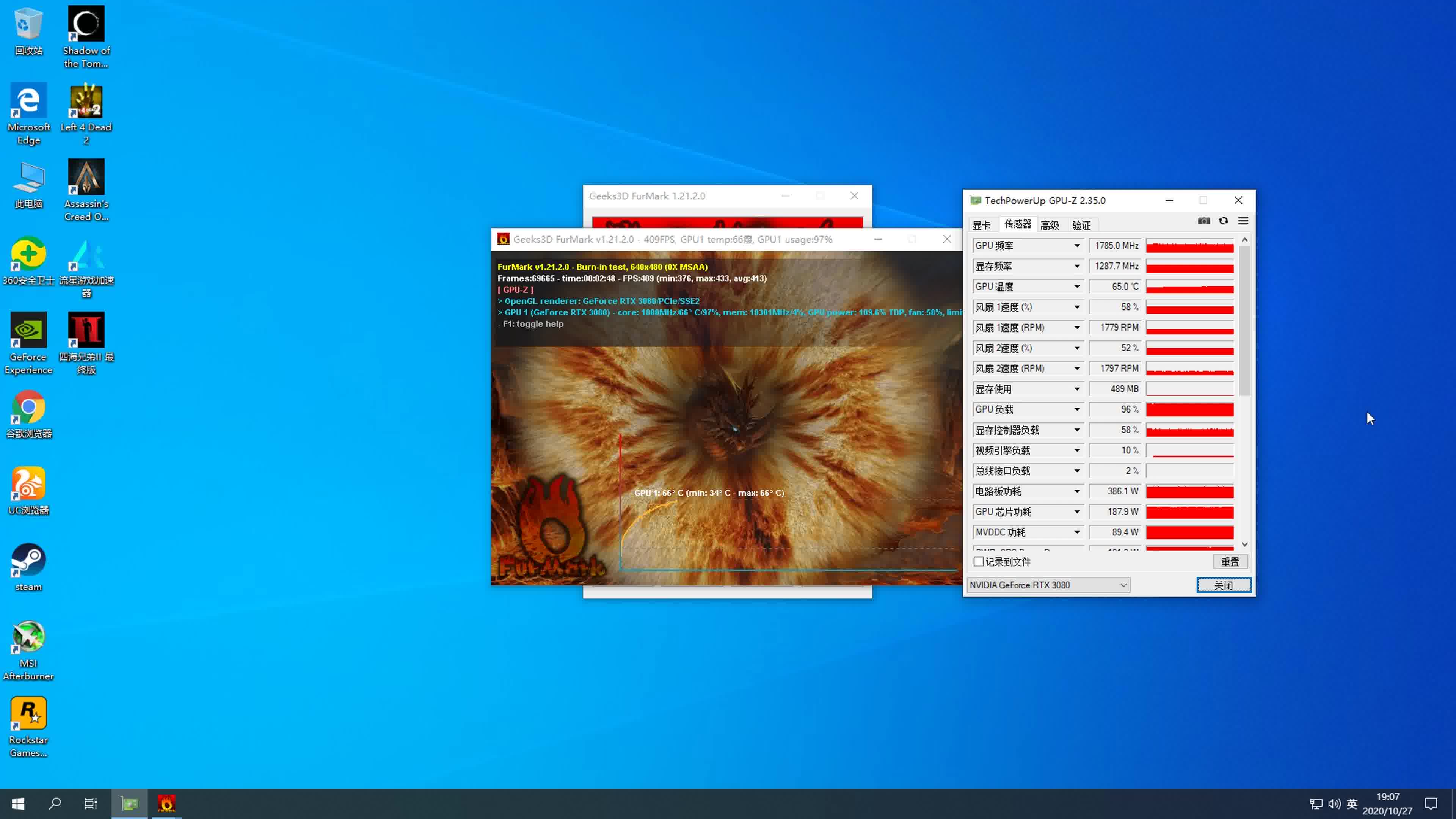Enable 记录到文件 checkbox in GPU-Z
1456x819 pixels.
coord(978,561)
